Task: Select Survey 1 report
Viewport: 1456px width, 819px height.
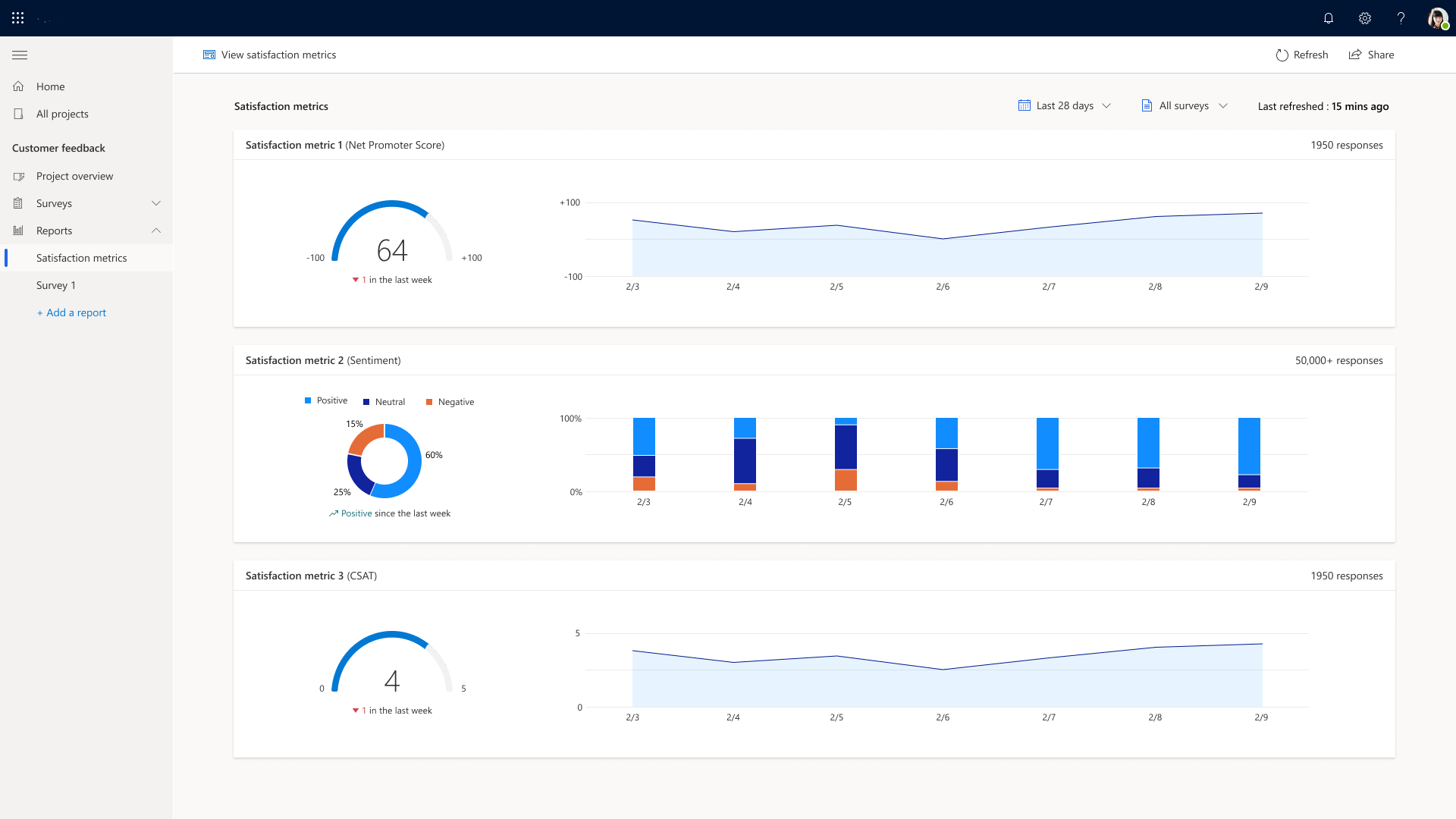Action: [x=56, y=285]
